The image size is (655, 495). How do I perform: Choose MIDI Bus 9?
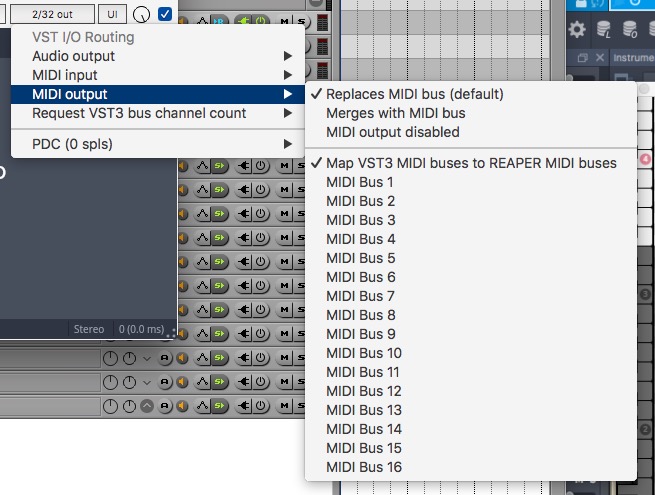point(471,334)
